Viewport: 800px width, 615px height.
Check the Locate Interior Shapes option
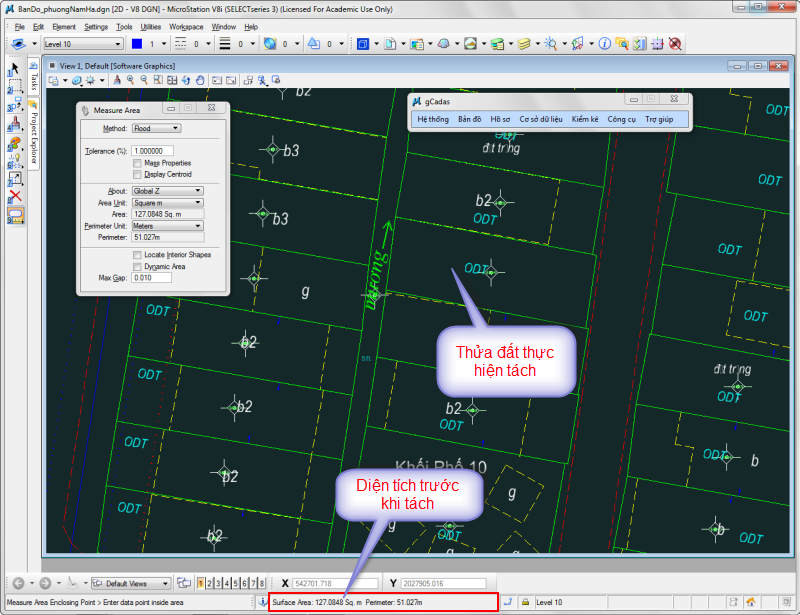point(137,255)
